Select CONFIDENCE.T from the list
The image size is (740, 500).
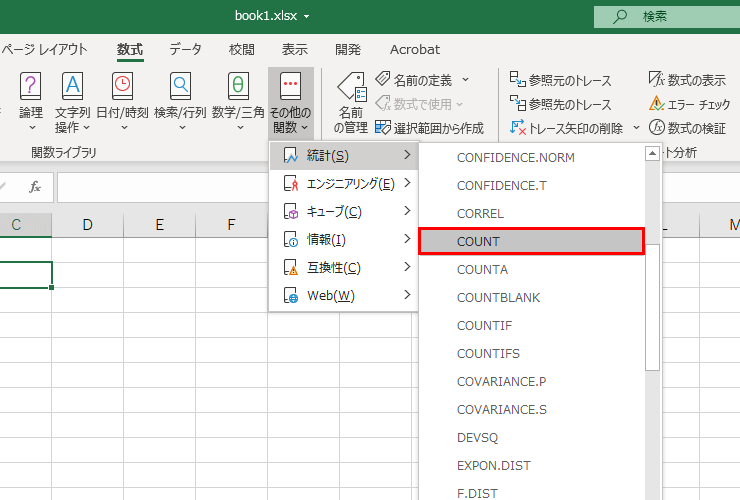(531, 186)
